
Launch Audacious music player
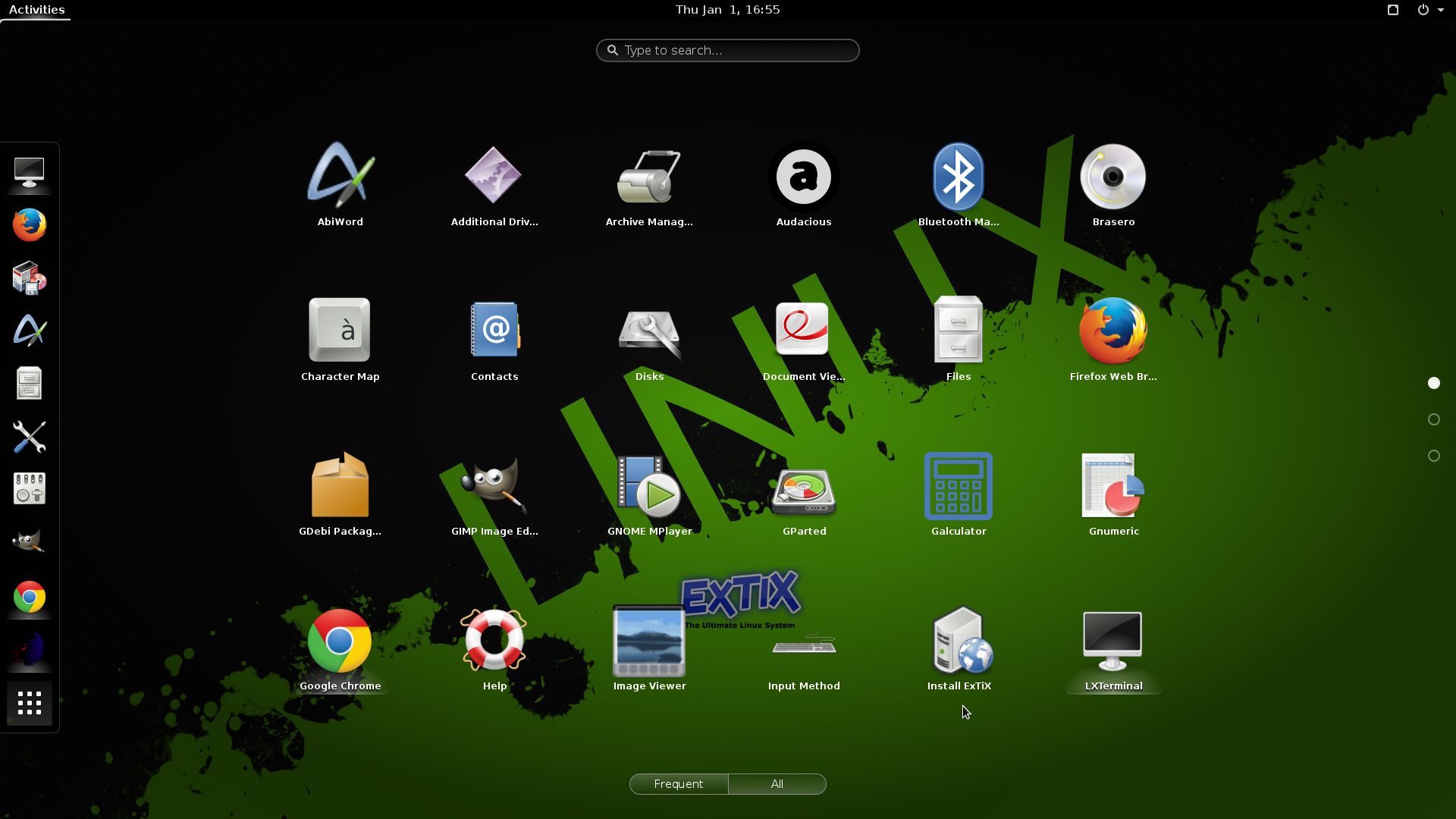tap(804, 186)
